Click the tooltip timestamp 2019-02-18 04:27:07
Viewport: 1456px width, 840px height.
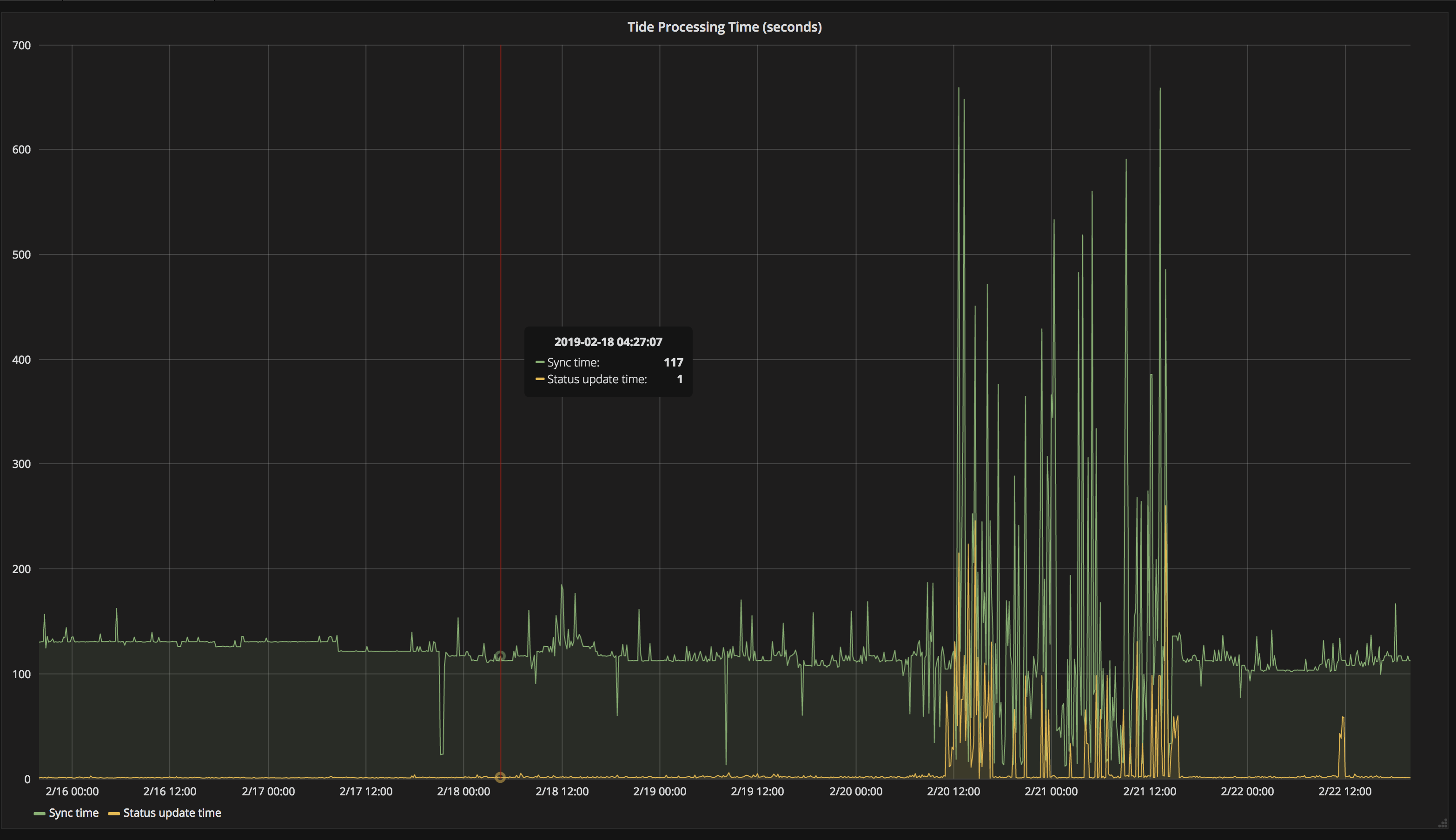tap(608, 341)
